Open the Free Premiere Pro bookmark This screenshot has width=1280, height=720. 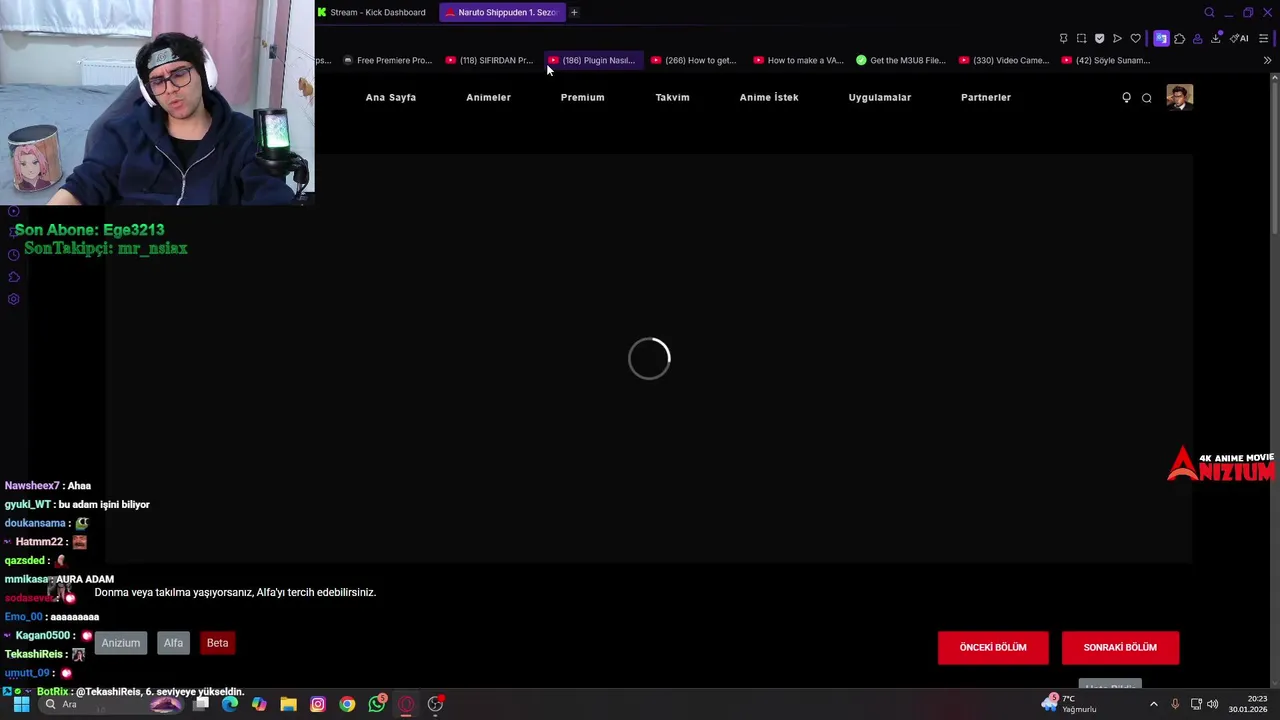(388, 60)
